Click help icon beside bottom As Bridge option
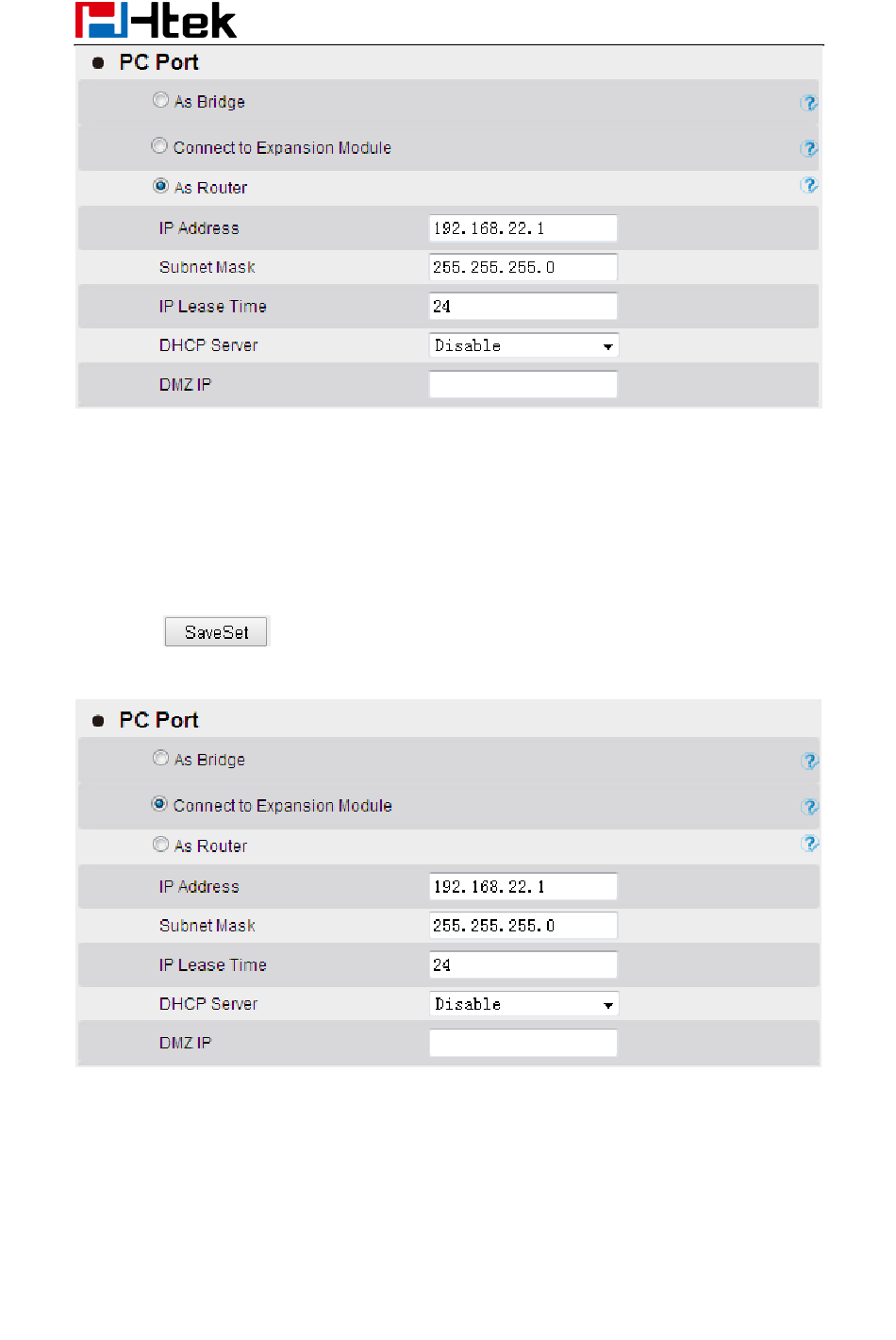 [809, 761]
